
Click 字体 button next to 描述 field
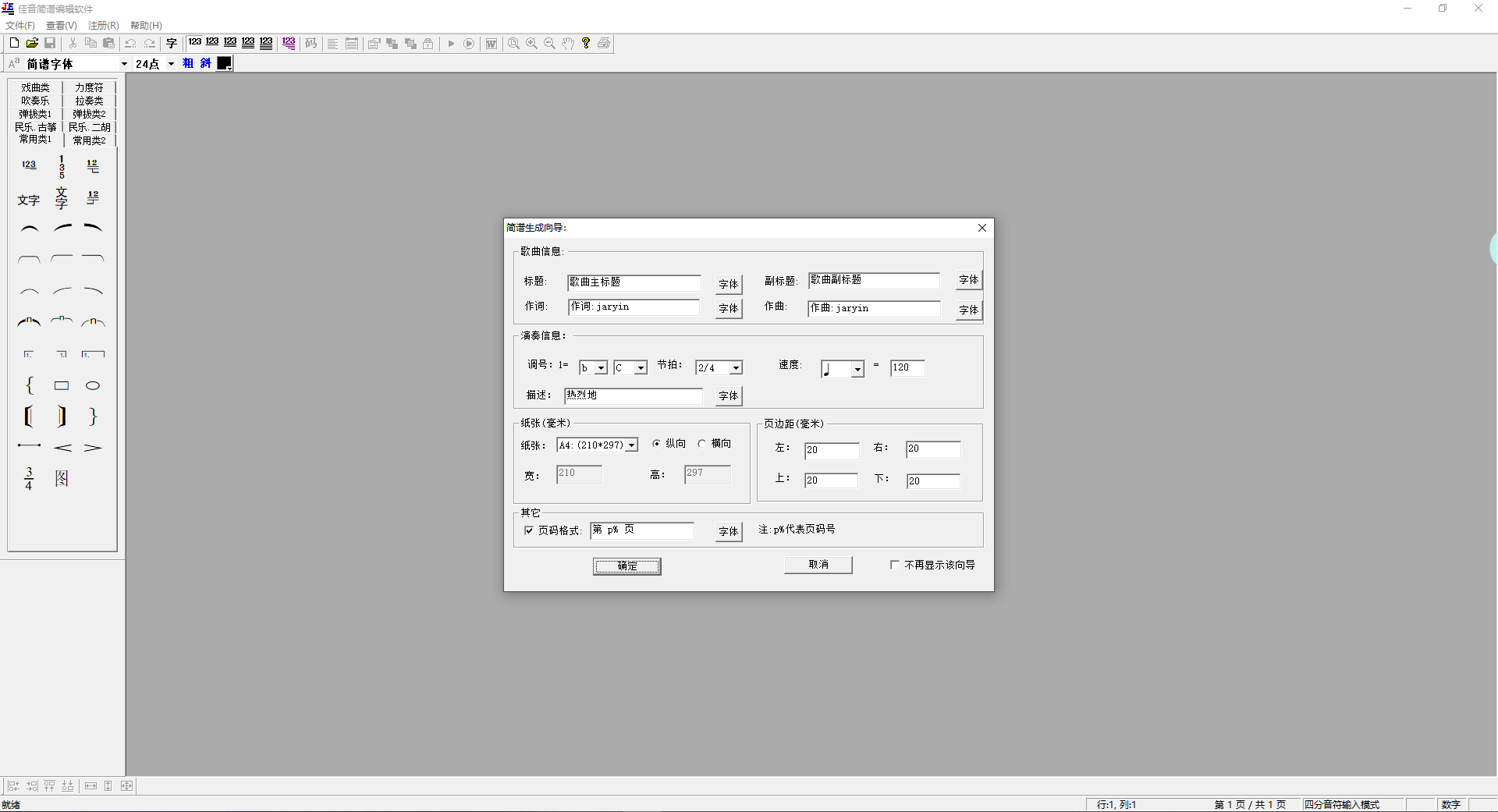pos(729,395)
